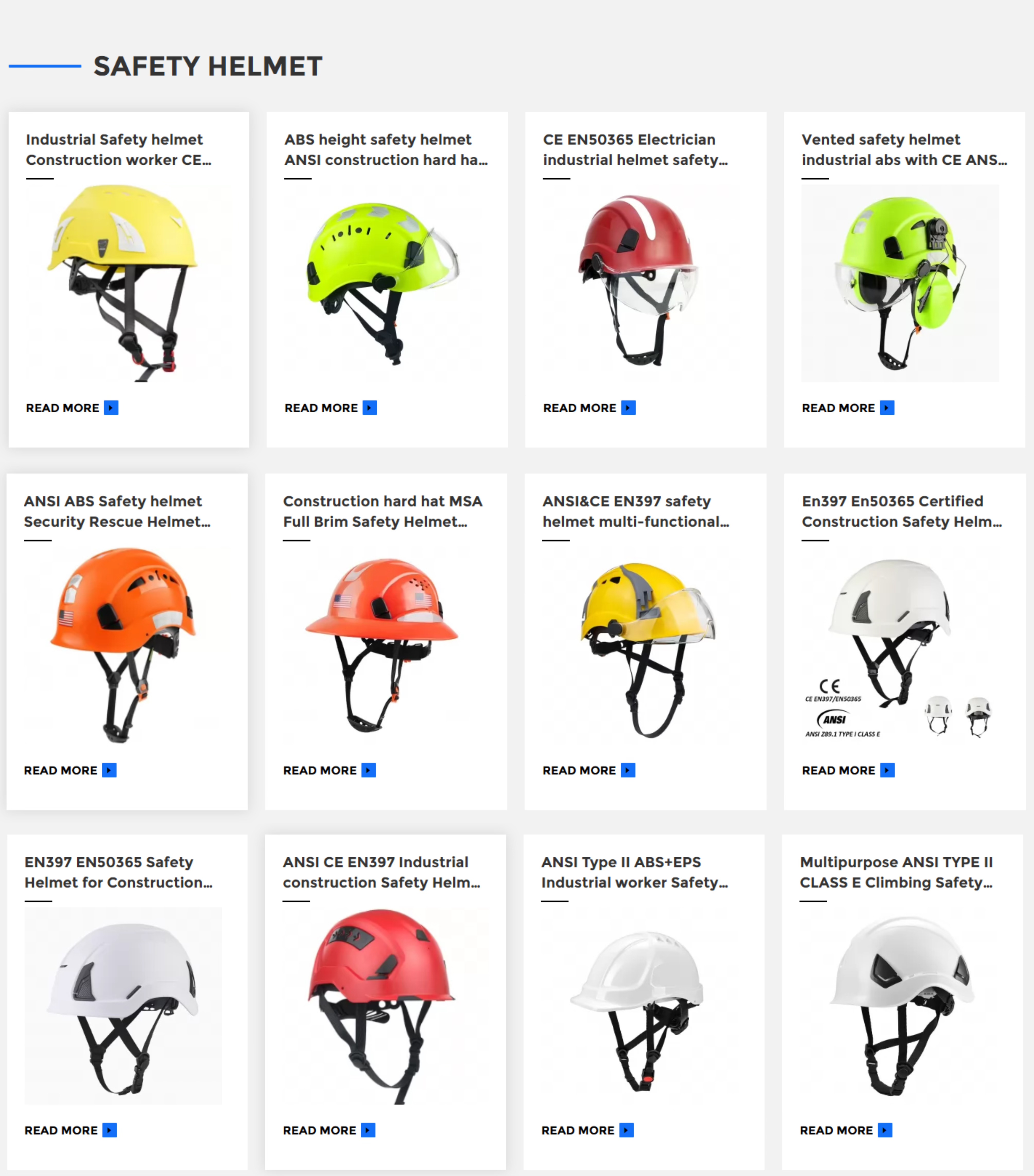
Task: Open 'CE EN50365 Electrician industrial helmet' title
Action: pos(635,150)
